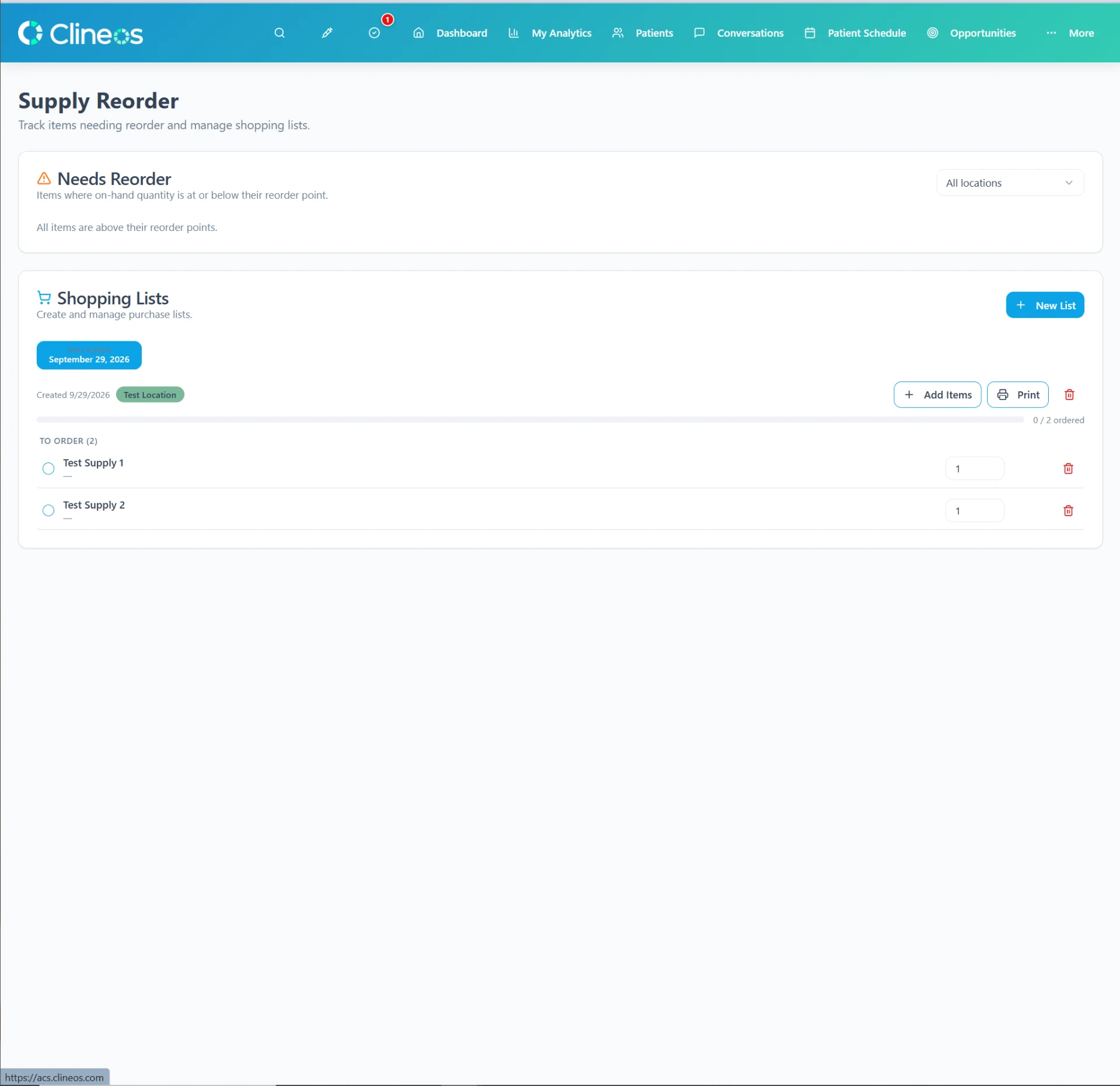Print the shopping list
The width and height of the screenshot is (1120, 1086).
click(x=1017, y=395)
